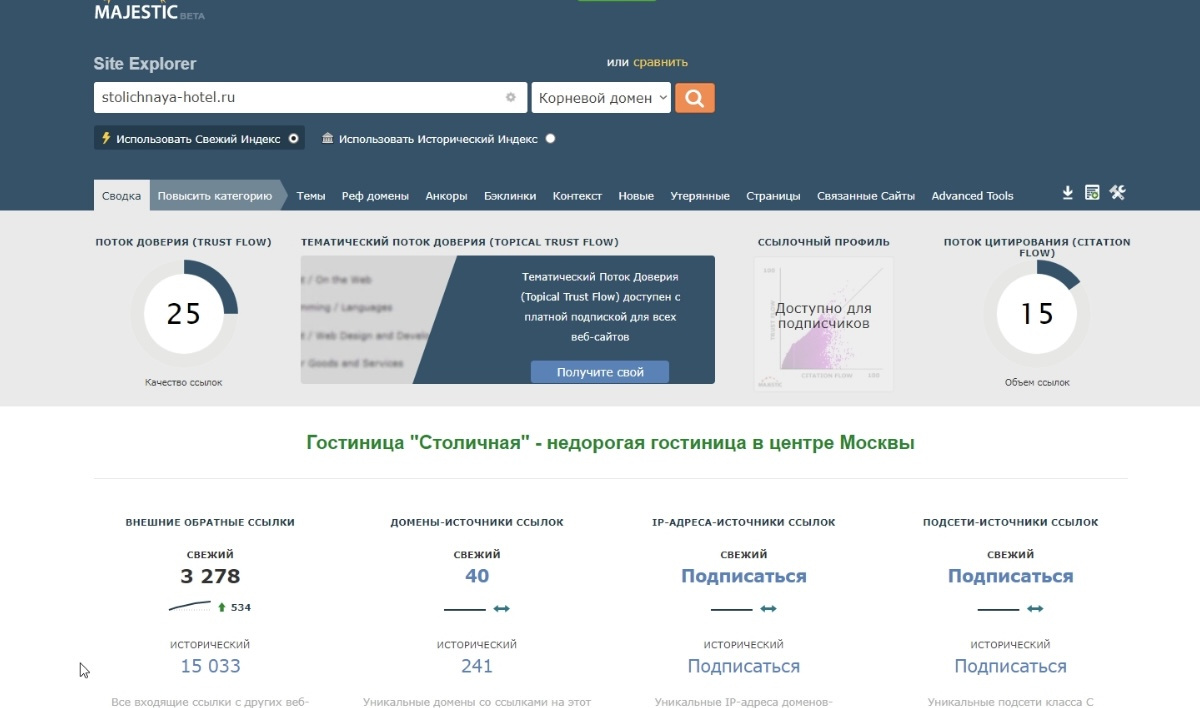
Task: Click the ДОМЕНЫ-ИСТОЧНИКИ ССЫЛОК heading
Action: coord(477,522)
